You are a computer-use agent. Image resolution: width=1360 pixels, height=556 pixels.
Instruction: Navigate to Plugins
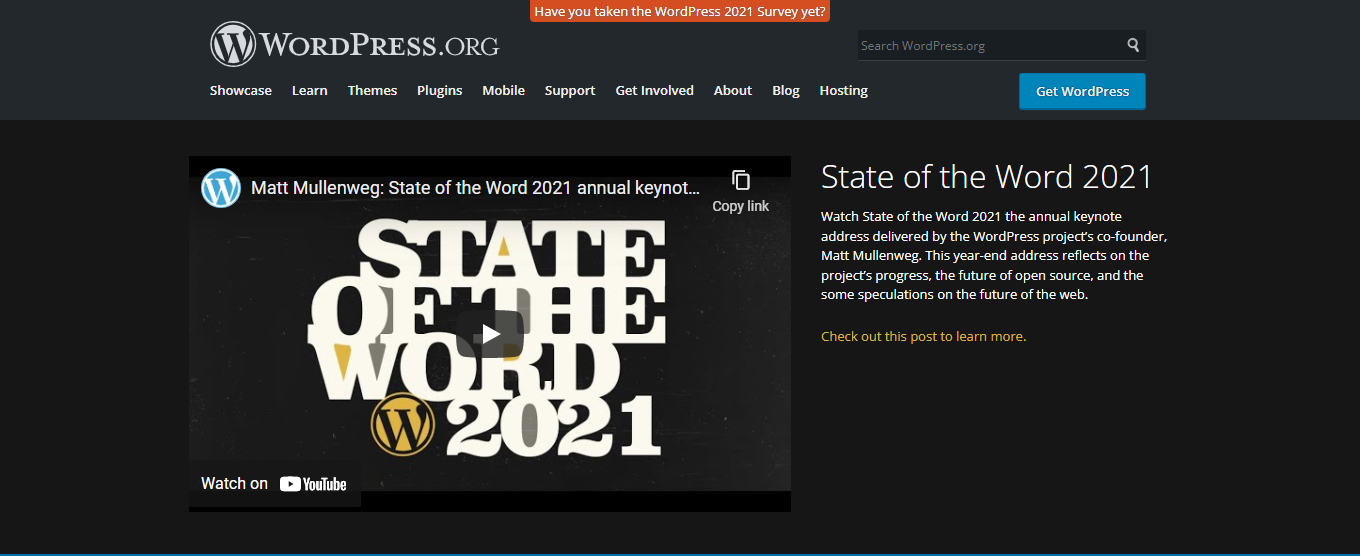(x=439, y=90)
